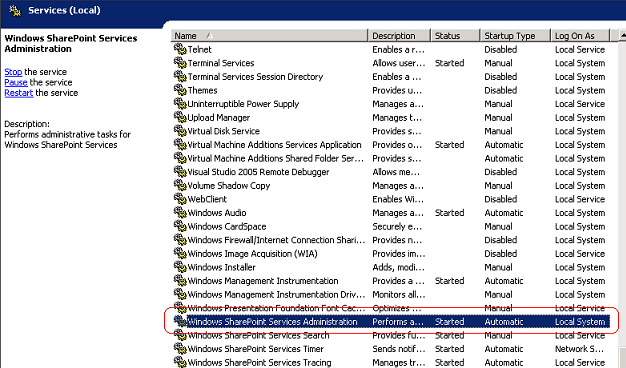Select the Themes service name
This screenshot has width=626, height=368.
click(202, 90)
